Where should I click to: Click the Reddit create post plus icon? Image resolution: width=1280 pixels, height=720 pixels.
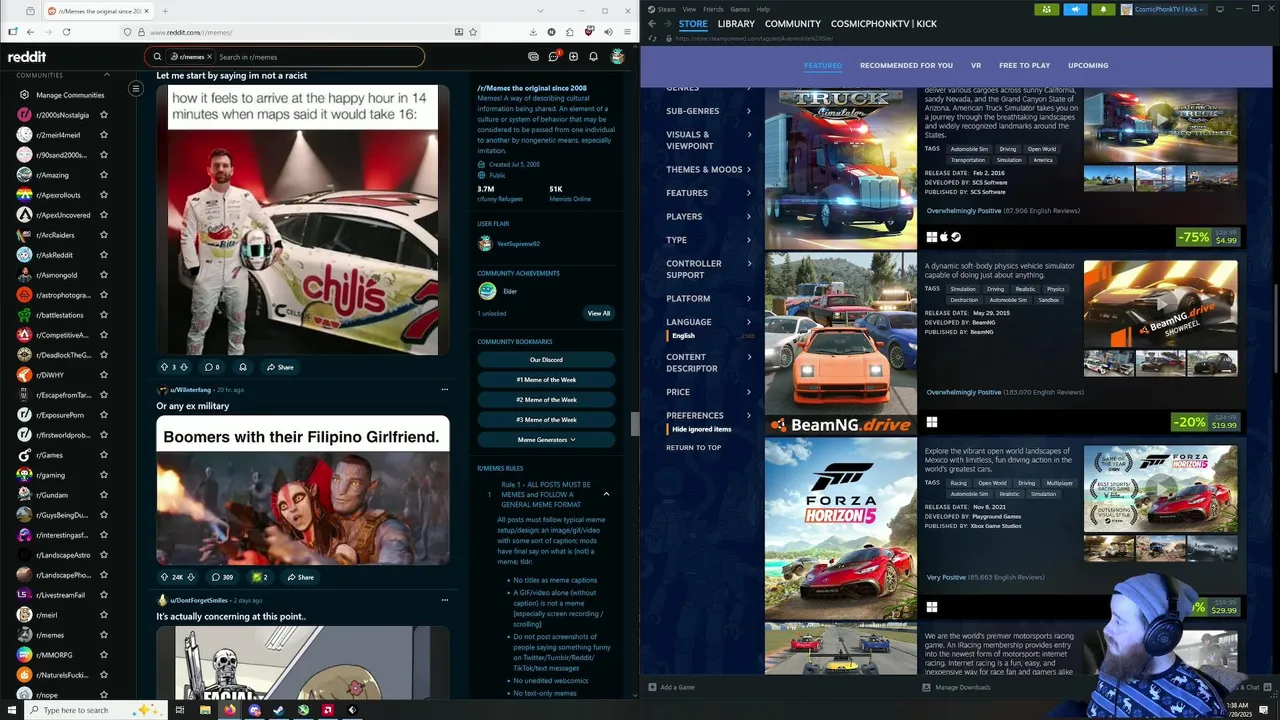pyautogui.click(x=573, y=57)
